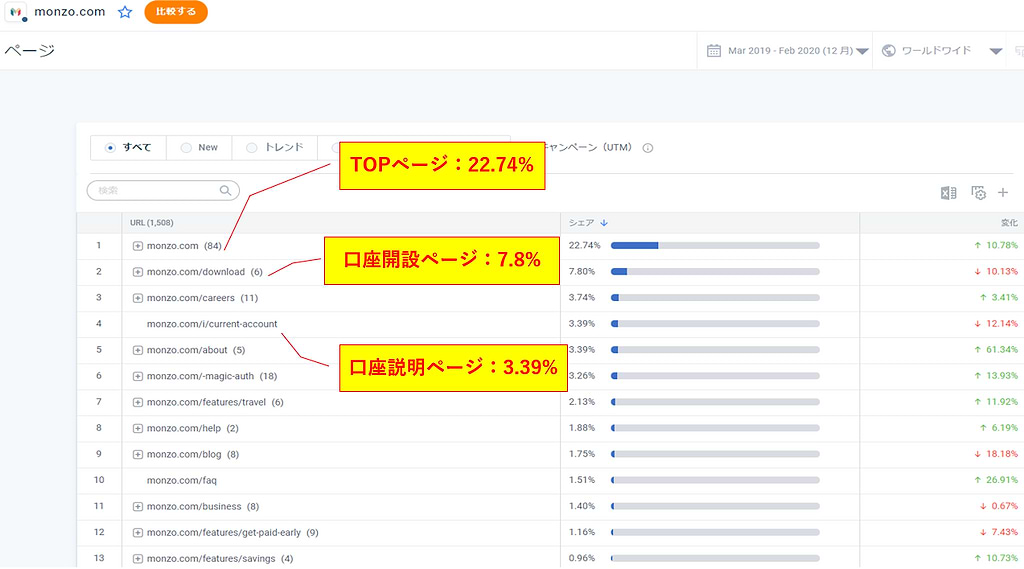This screenshot has width=1024, height=569.
Task: Open the monzo.com/careers URL text
Action: point(191,298)
